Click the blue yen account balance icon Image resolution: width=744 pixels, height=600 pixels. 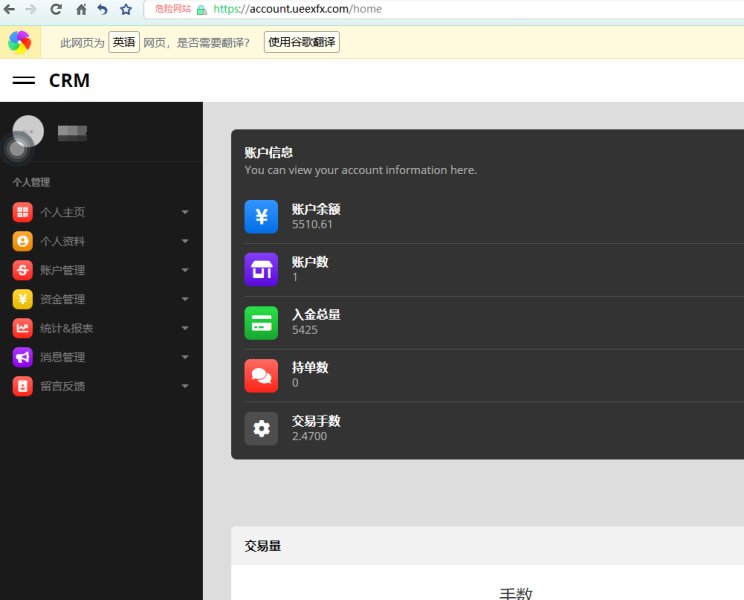pyautogui.click(x=261, y=217)
